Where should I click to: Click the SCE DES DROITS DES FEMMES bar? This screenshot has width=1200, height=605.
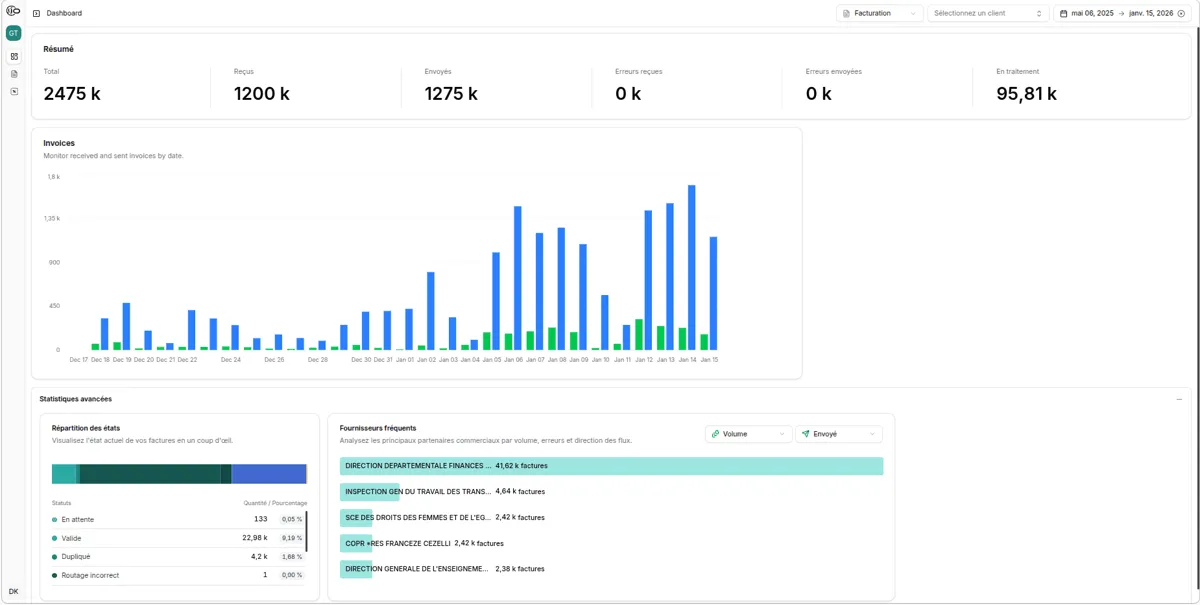356,518
